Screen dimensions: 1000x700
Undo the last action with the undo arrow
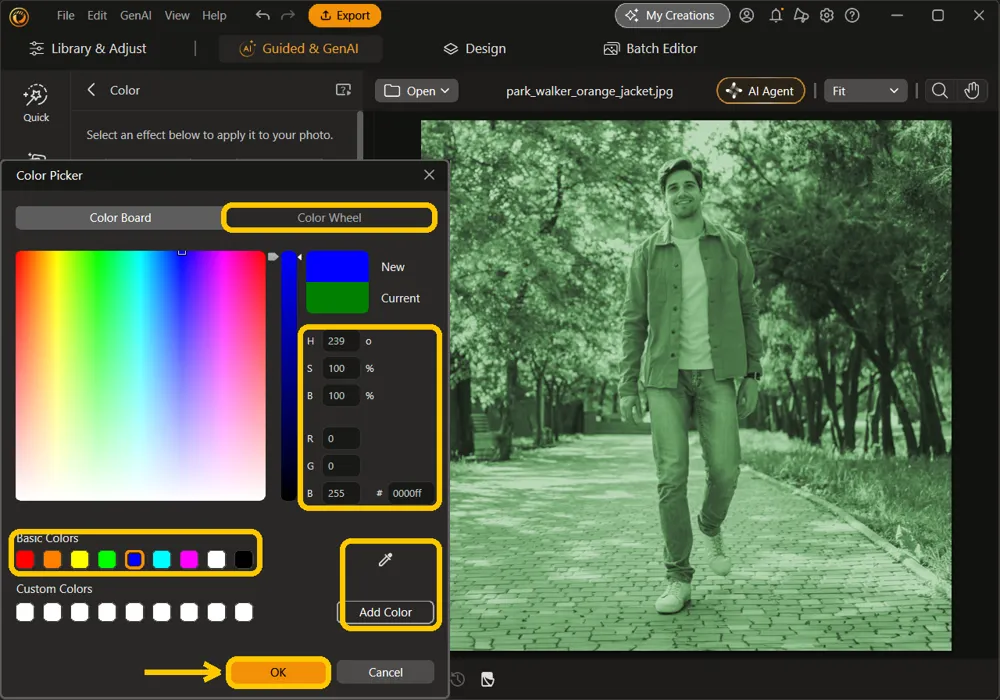click(x=262, y=15)
